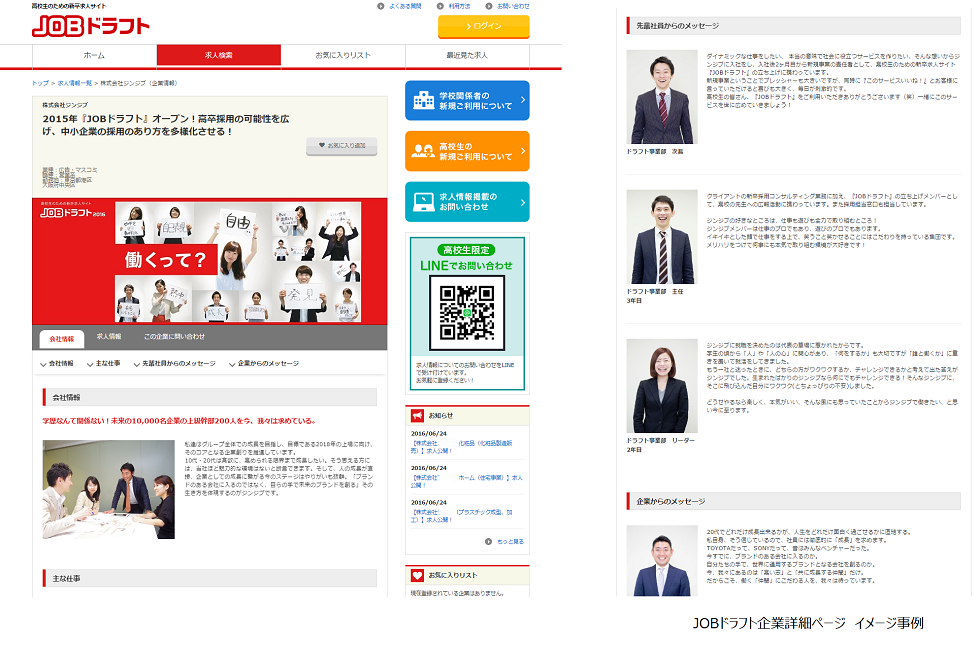Click the 高校生限定 green label
This screenshot has height=645, width=980.
[466, 250]
